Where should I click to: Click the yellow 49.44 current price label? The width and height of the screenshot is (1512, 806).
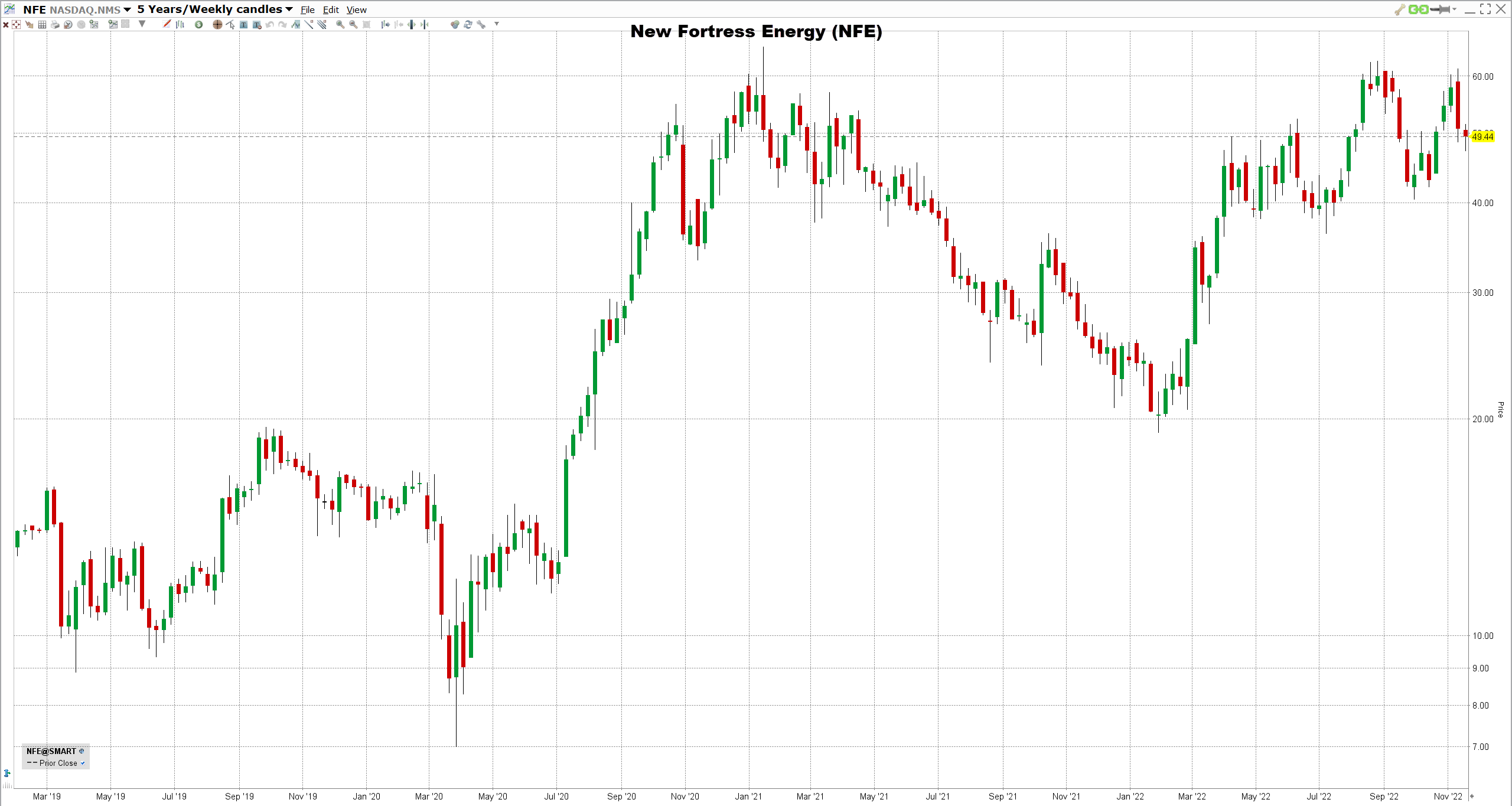tap(1482, 136)
